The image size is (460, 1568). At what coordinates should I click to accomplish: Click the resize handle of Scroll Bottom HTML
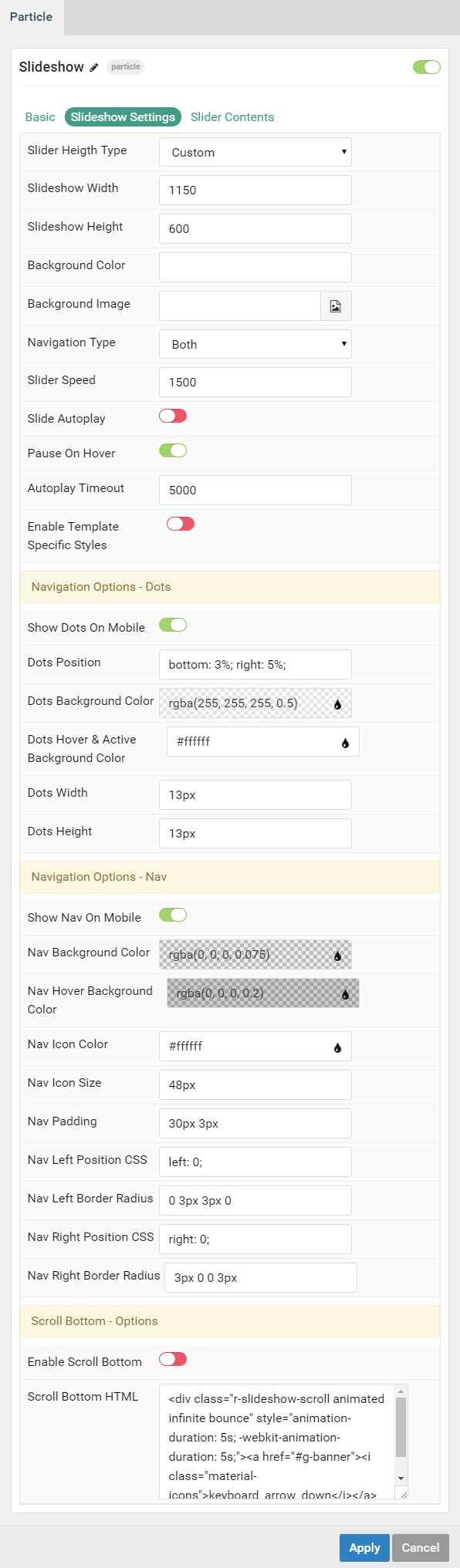pos(402,1494)
